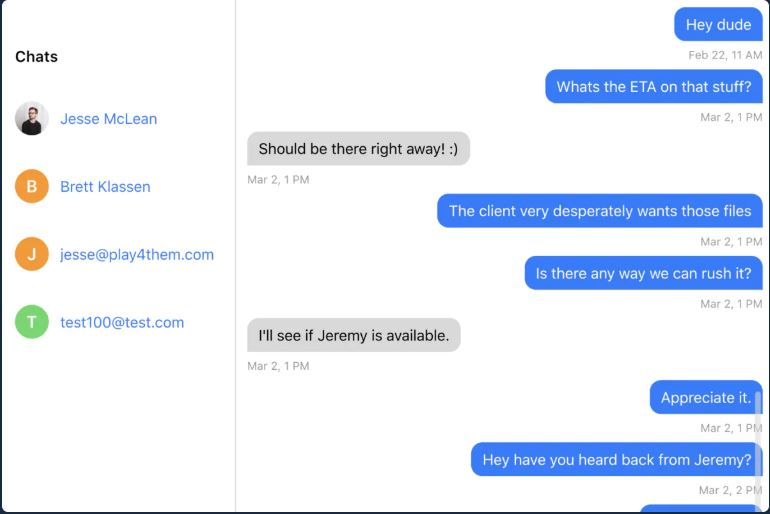Click the orange B avatar icon
The height and width of the screenshot is (514, 770).
point(32,187)
